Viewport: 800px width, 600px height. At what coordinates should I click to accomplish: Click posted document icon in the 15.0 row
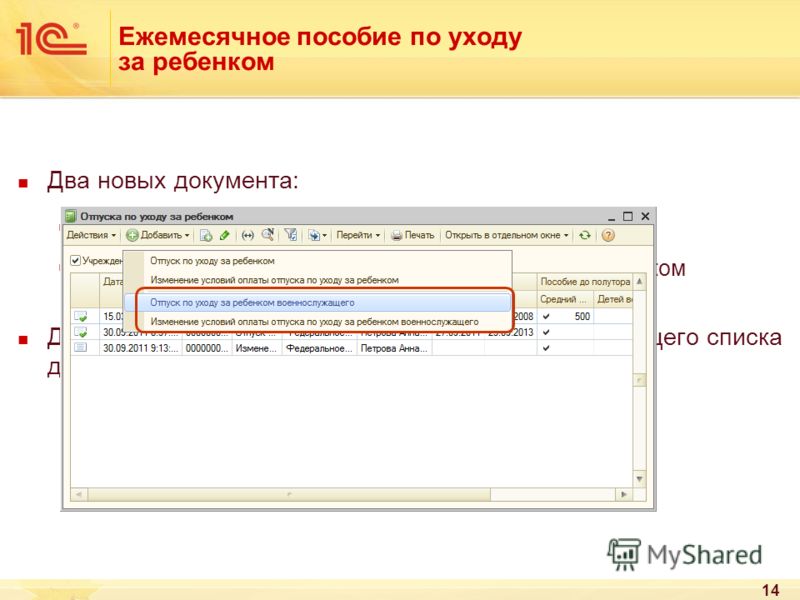tap(81, 316)
